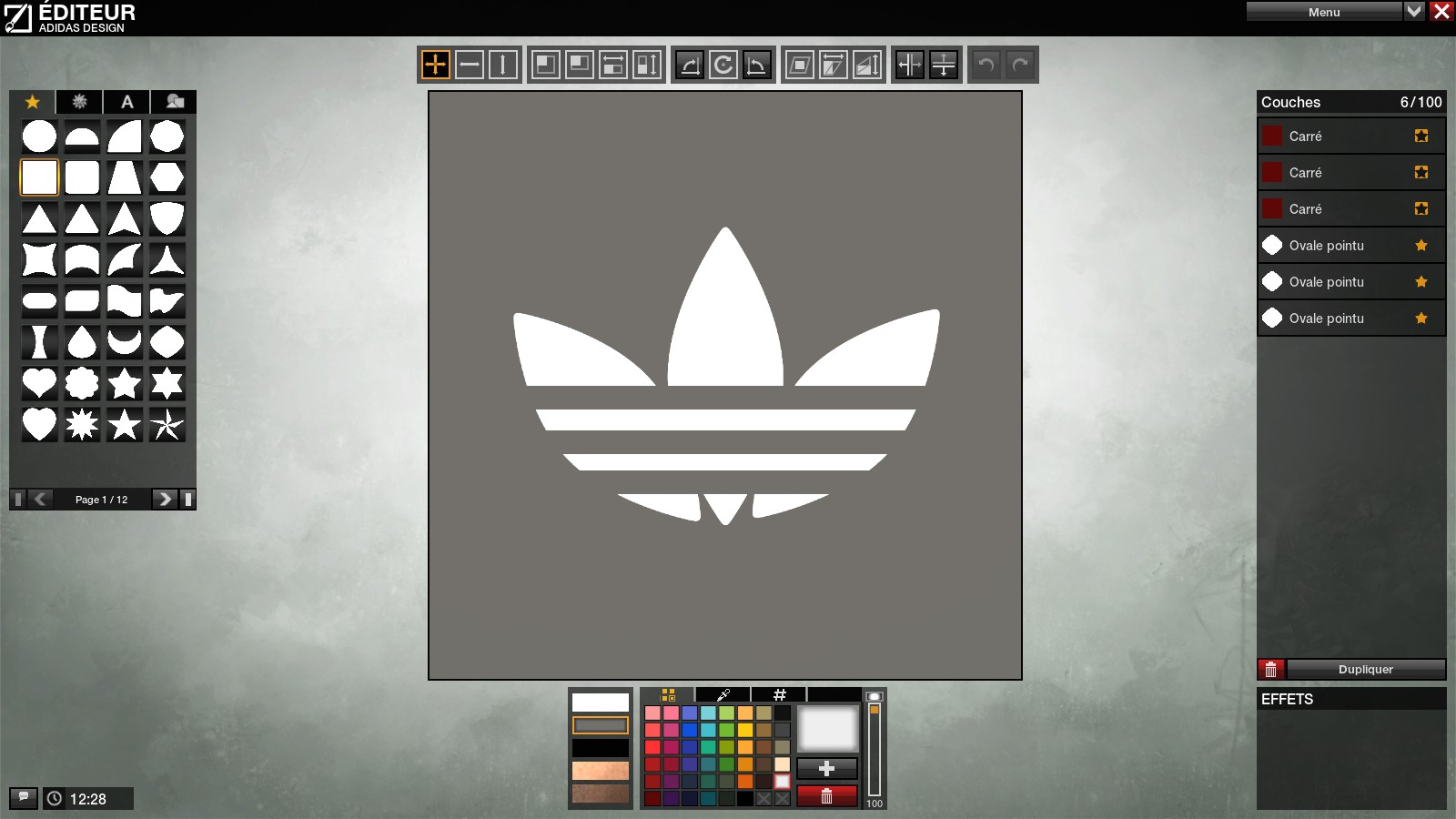Flip the shape horizontally

[x=910, y=65]
